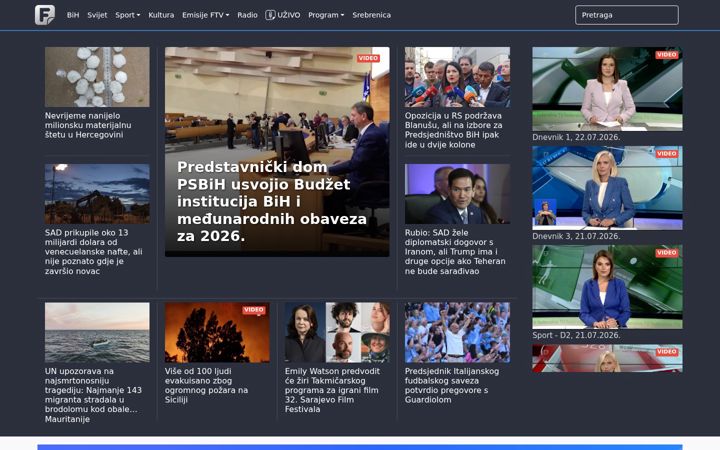Open article Opozicija u RS podržava Blanušu
This screenshot has width=720, height=450.
click(454, 130)
